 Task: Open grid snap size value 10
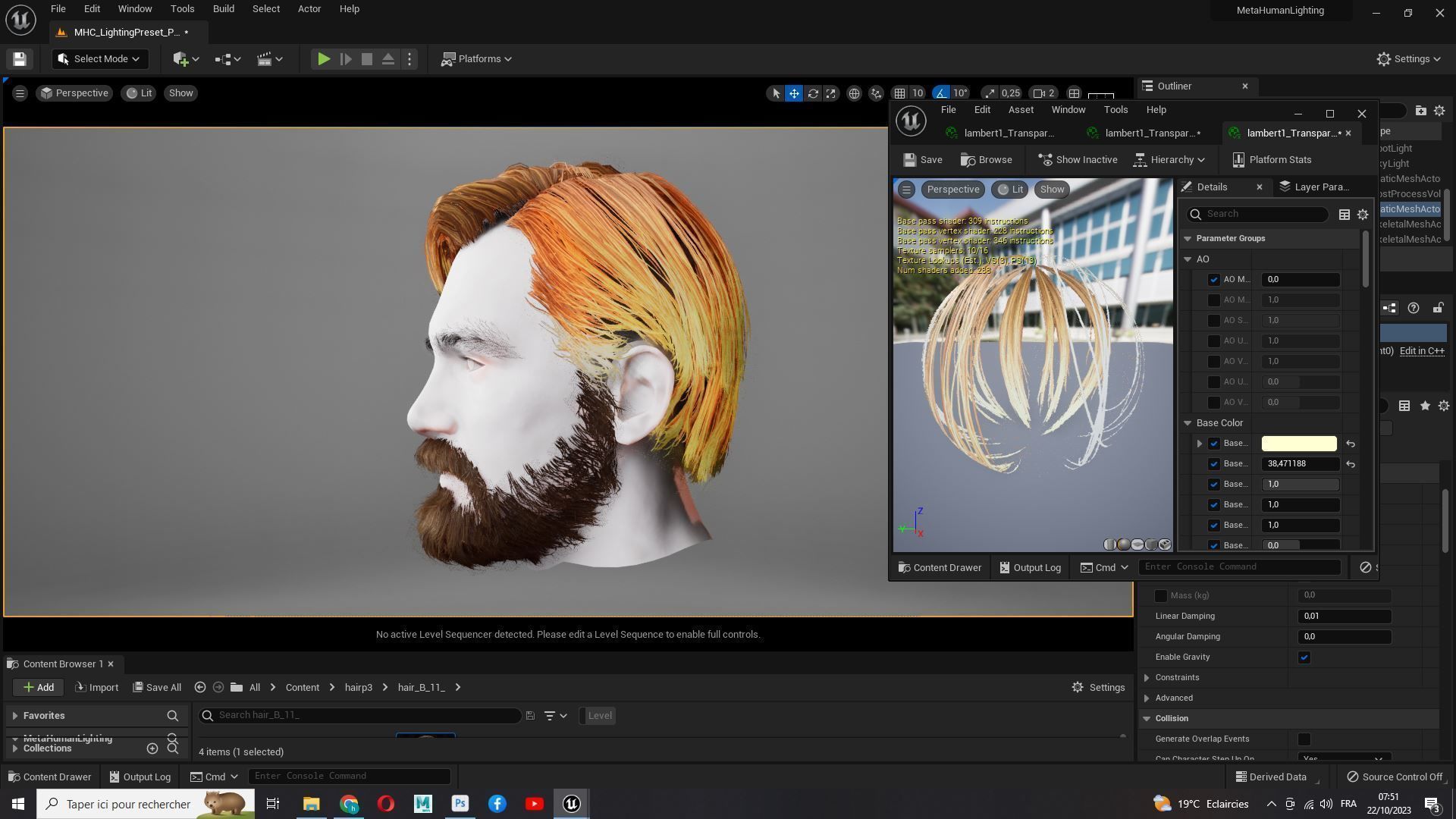click(x=918, y=93)
